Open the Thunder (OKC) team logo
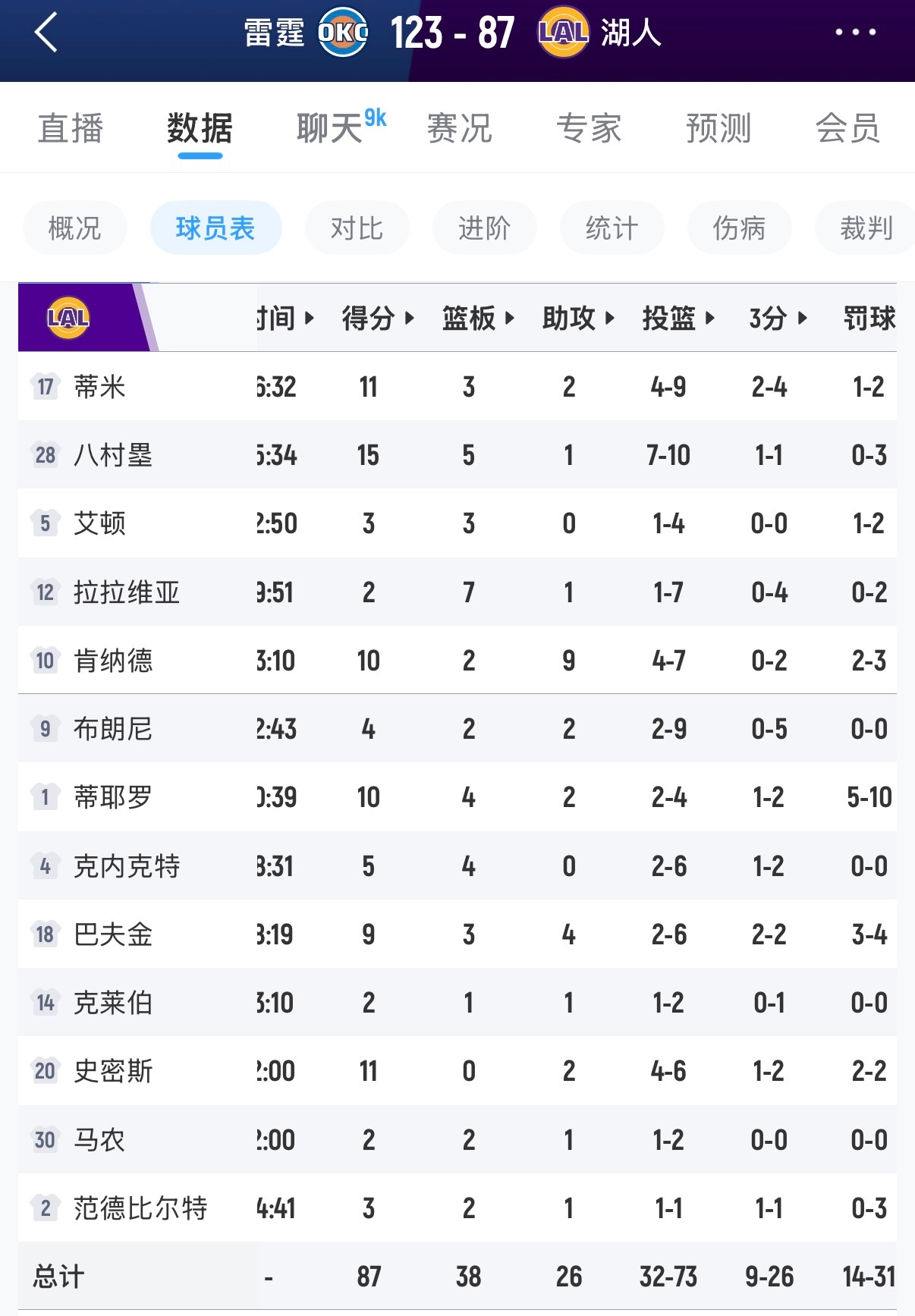 tap(341, 32)
